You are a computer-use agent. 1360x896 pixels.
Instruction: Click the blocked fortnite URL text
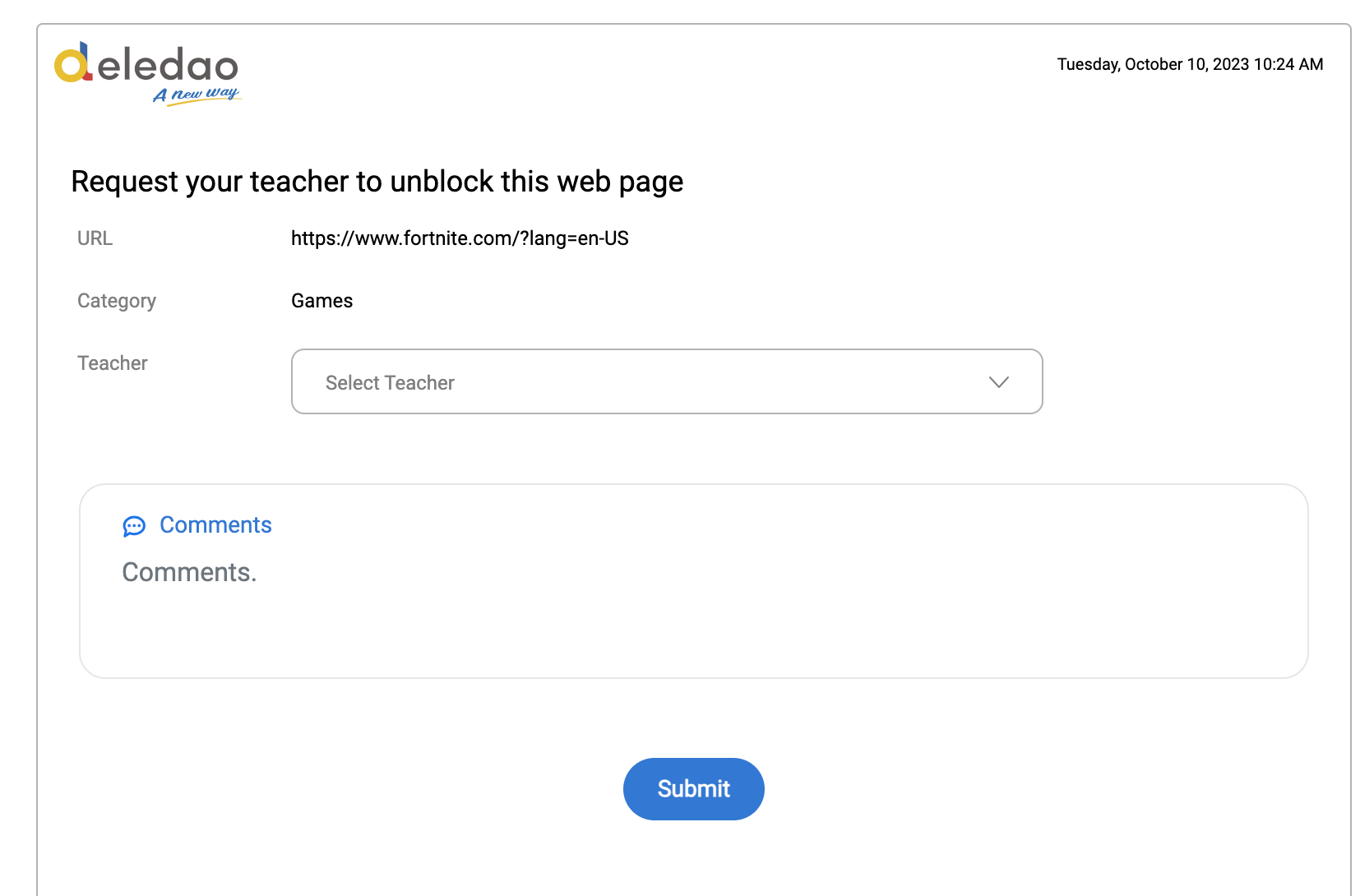pyautogui.click(x=460, y=238)
